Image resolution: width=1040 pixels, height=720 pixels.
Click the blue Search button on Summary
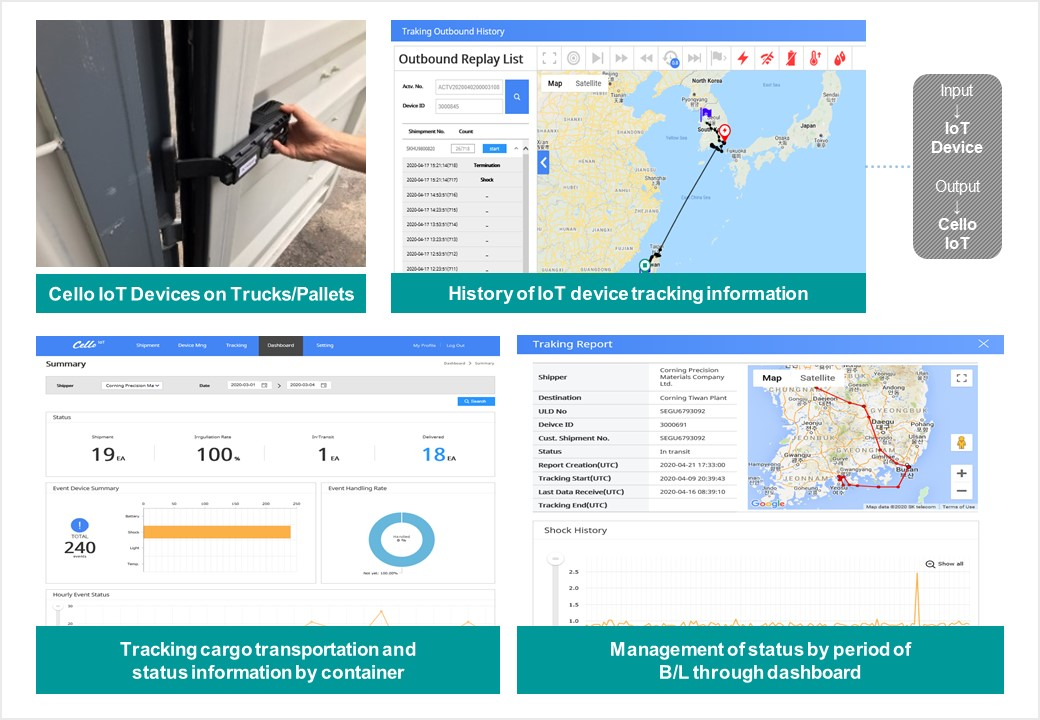coord(476,401)
